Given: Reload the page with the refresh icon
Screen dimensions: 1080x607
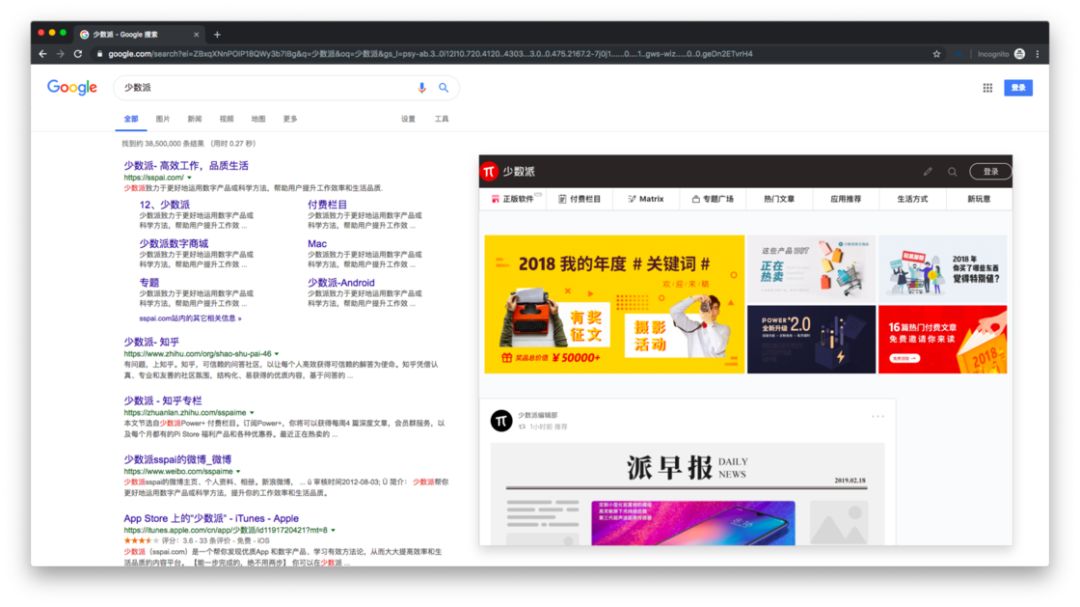Looking at the screenshot, I should tap(78, 54).
